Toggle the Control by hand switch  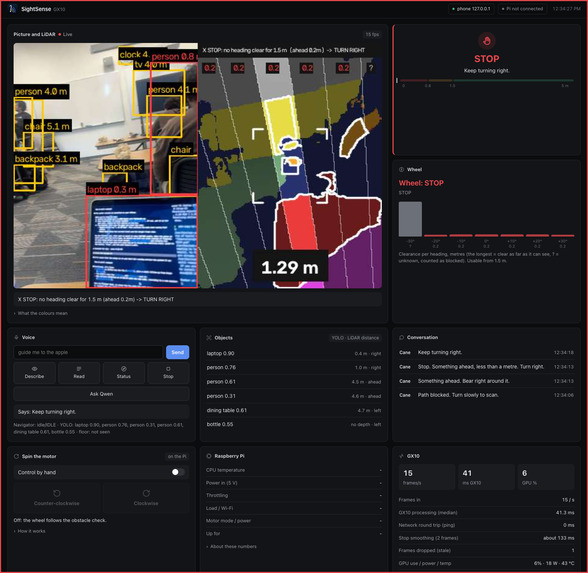coord(178,472)
